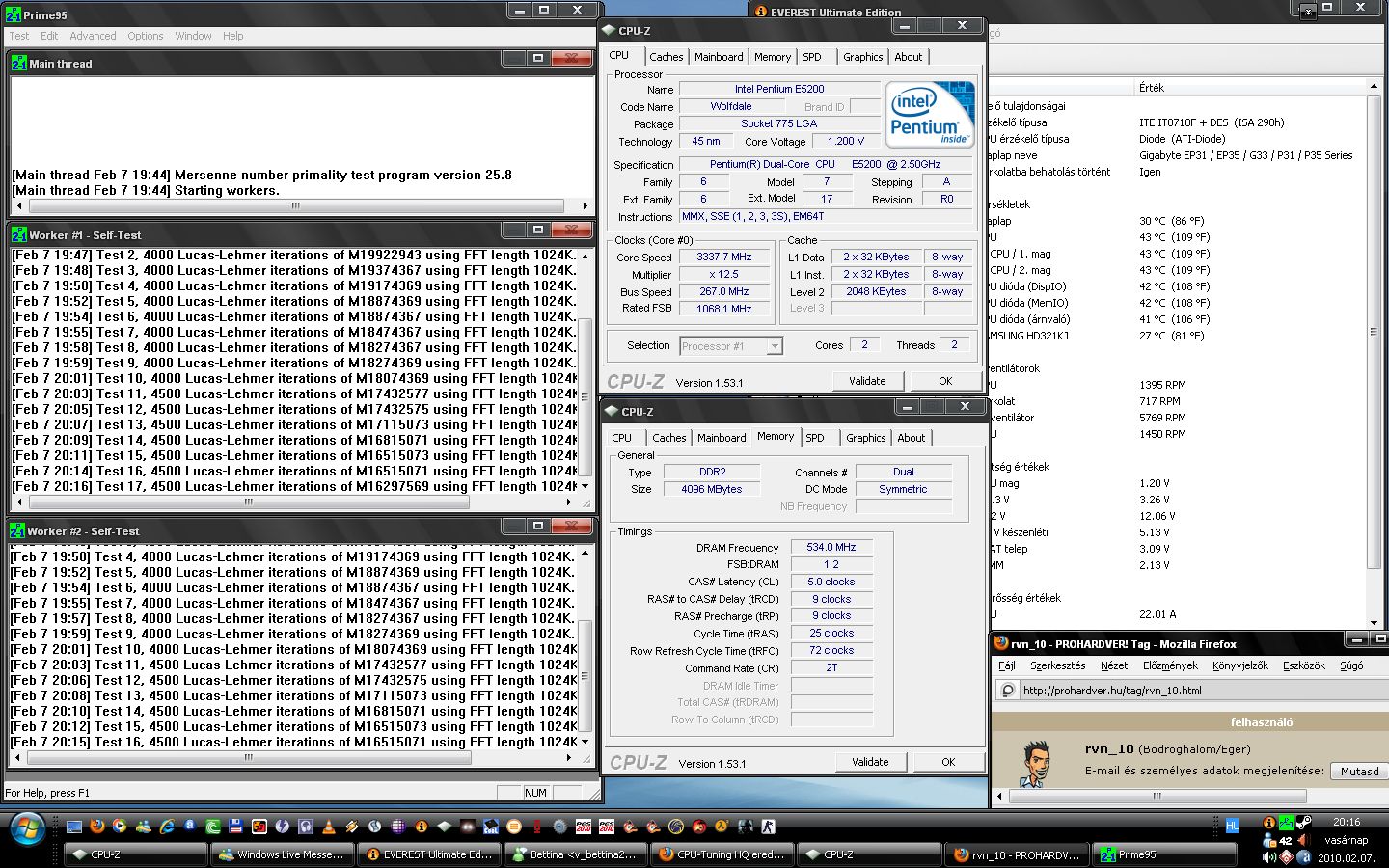Click EVEREST list scroll up arrow
The width and height of the screenshot is (1389, 868).
pos(1375,88)
